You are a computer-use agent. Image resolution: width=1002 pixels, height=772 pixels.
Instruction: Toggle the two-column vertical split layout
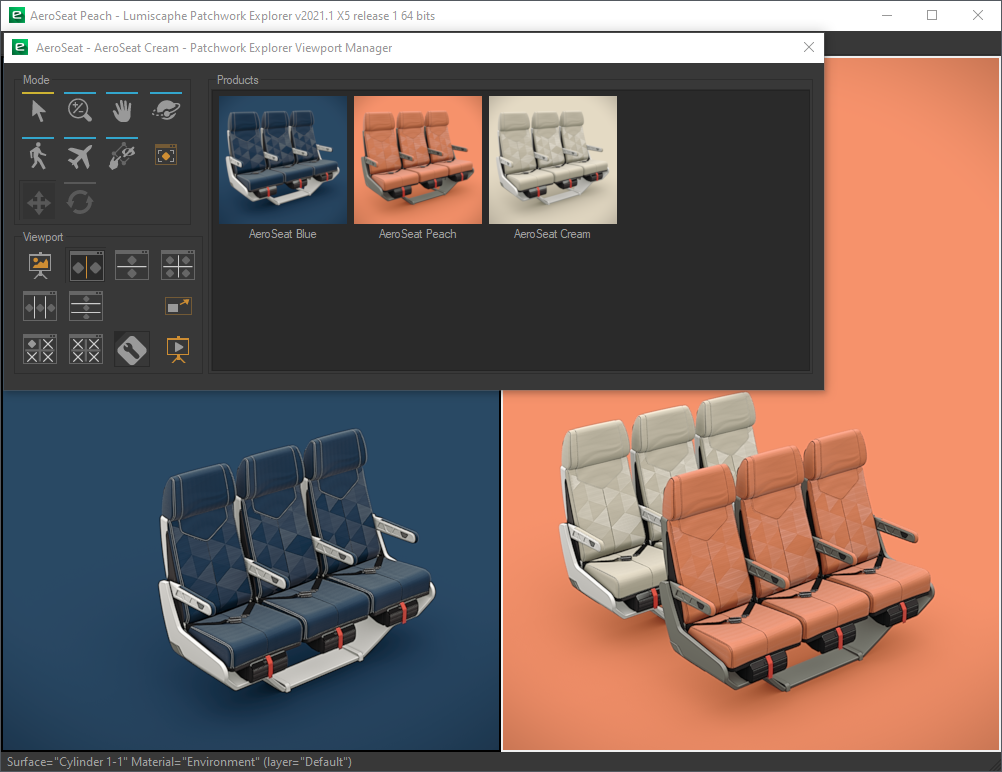click(86, 265)
